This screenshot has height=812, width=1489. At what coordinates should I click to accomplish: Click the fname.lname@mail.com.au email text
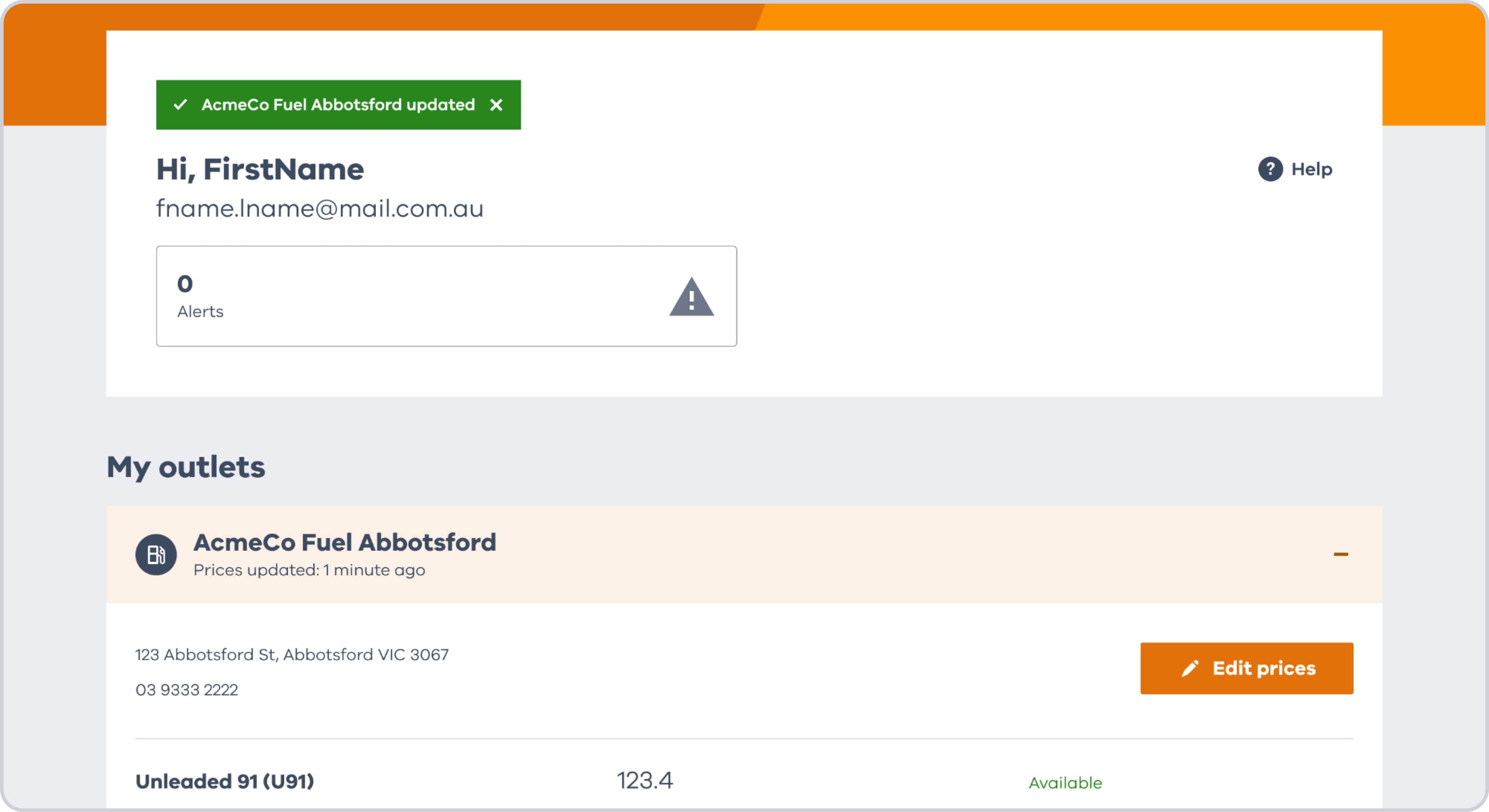319,208
